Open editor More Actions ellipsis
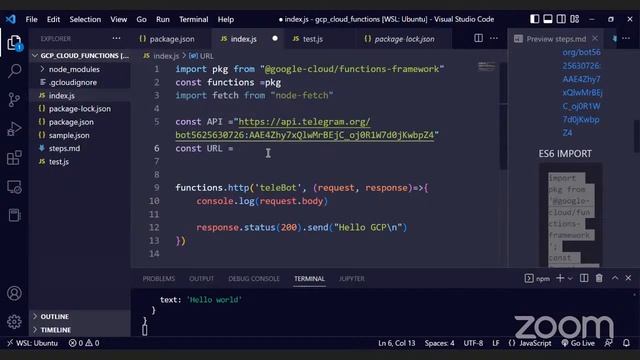The image size is (640, 360). click(x=494, y=38)
